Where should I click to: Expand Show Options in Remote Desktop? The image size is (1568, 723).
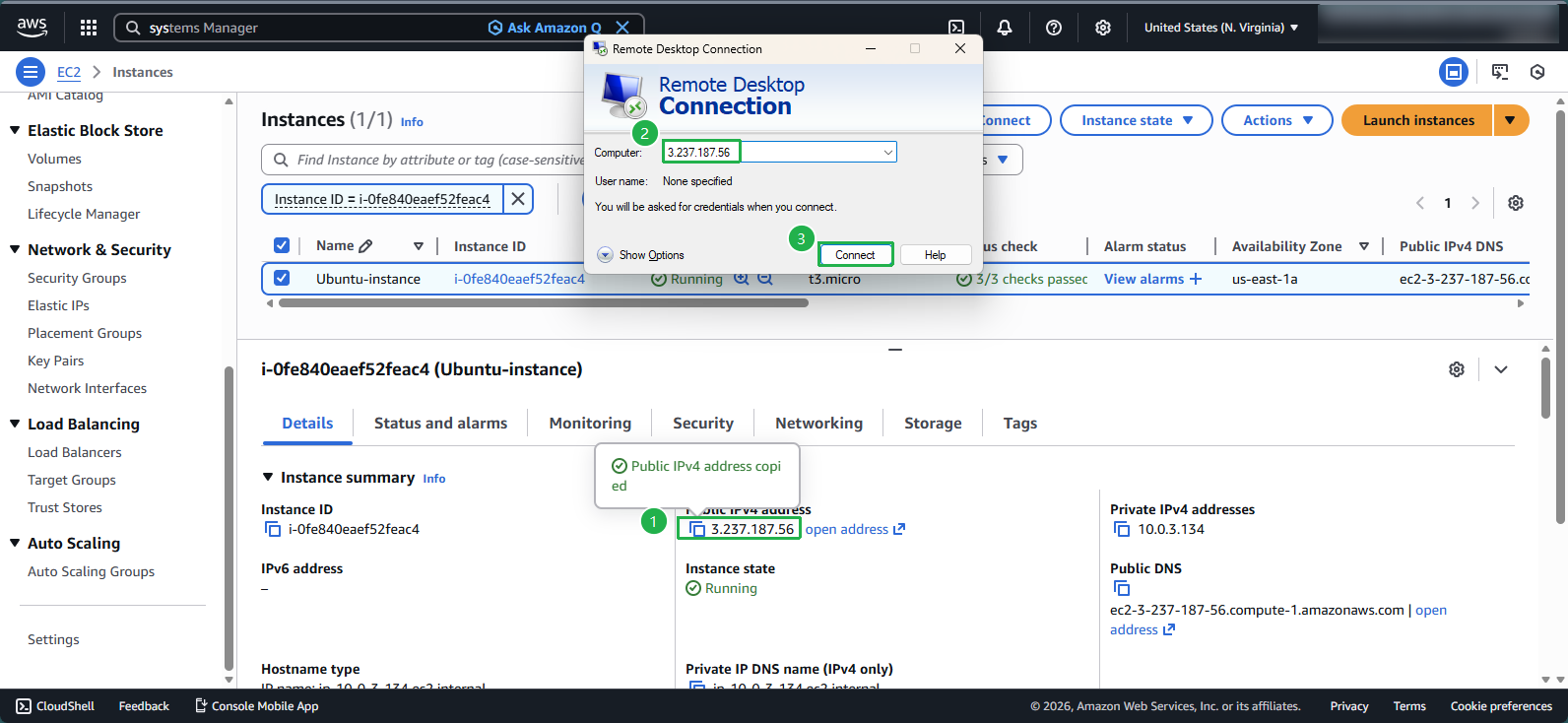click(640, 255)
